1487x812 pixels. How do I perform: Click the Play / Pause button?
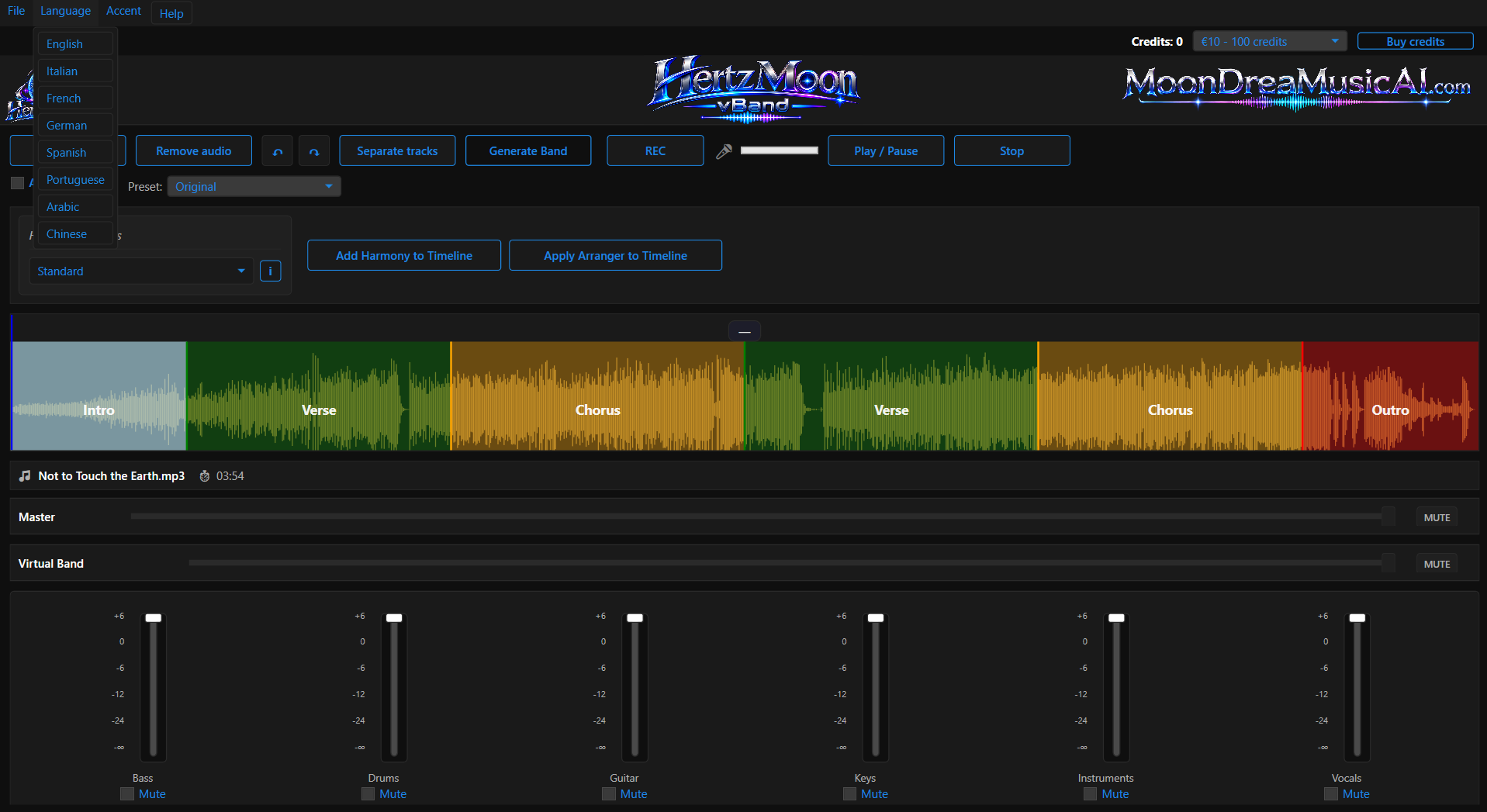[886, 151]
